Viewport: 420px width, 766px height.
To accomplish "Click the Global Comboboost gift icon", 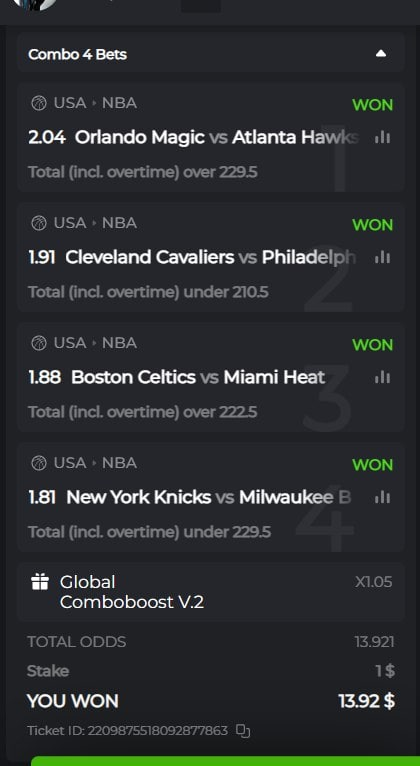I will tap(40, 582).
